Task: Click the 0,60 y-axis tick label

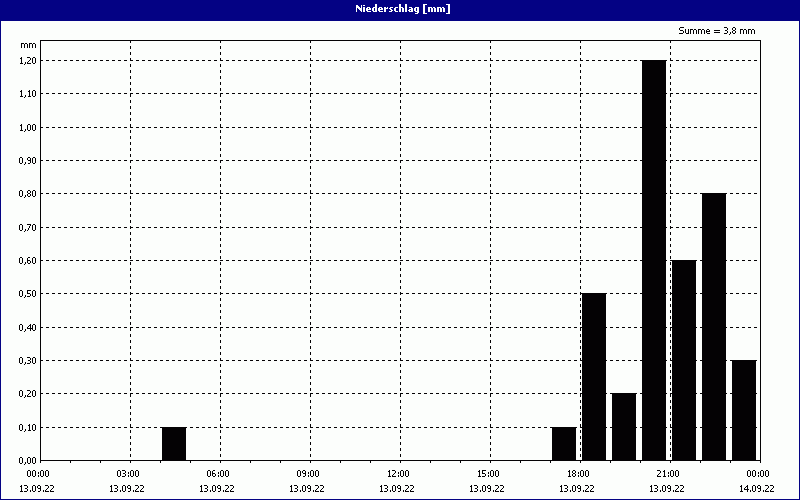Action: 26,260
